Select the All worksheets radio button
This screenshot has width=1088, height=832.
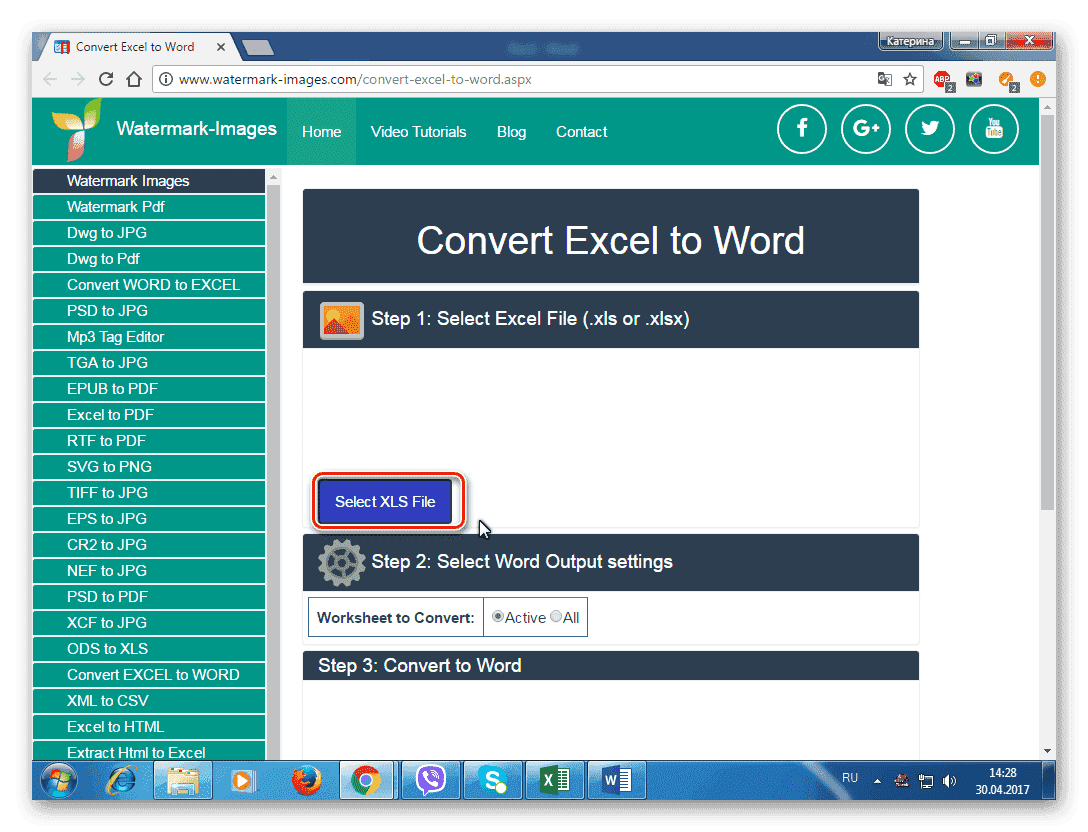pos(556,617)
